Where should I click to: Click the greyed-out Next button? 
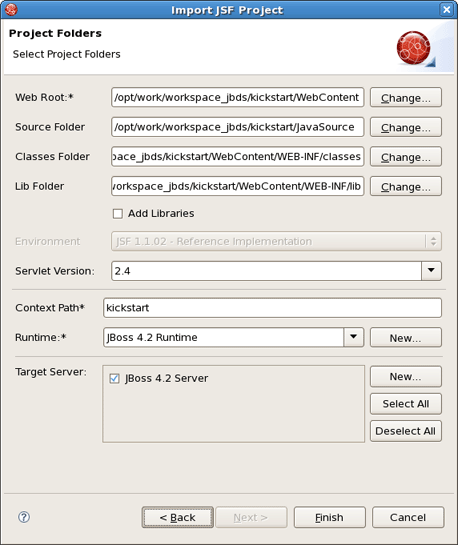pyautogui.click(x=251, y=517)
